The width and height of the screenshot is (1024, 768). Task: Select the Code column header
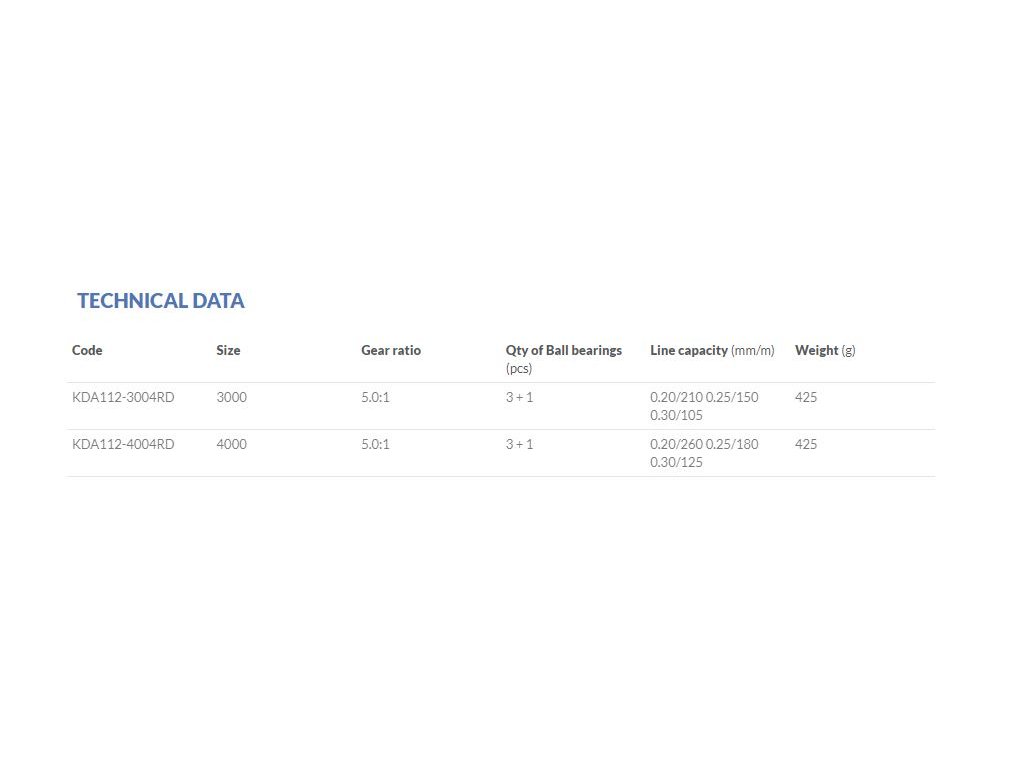[x=87, y=350]
